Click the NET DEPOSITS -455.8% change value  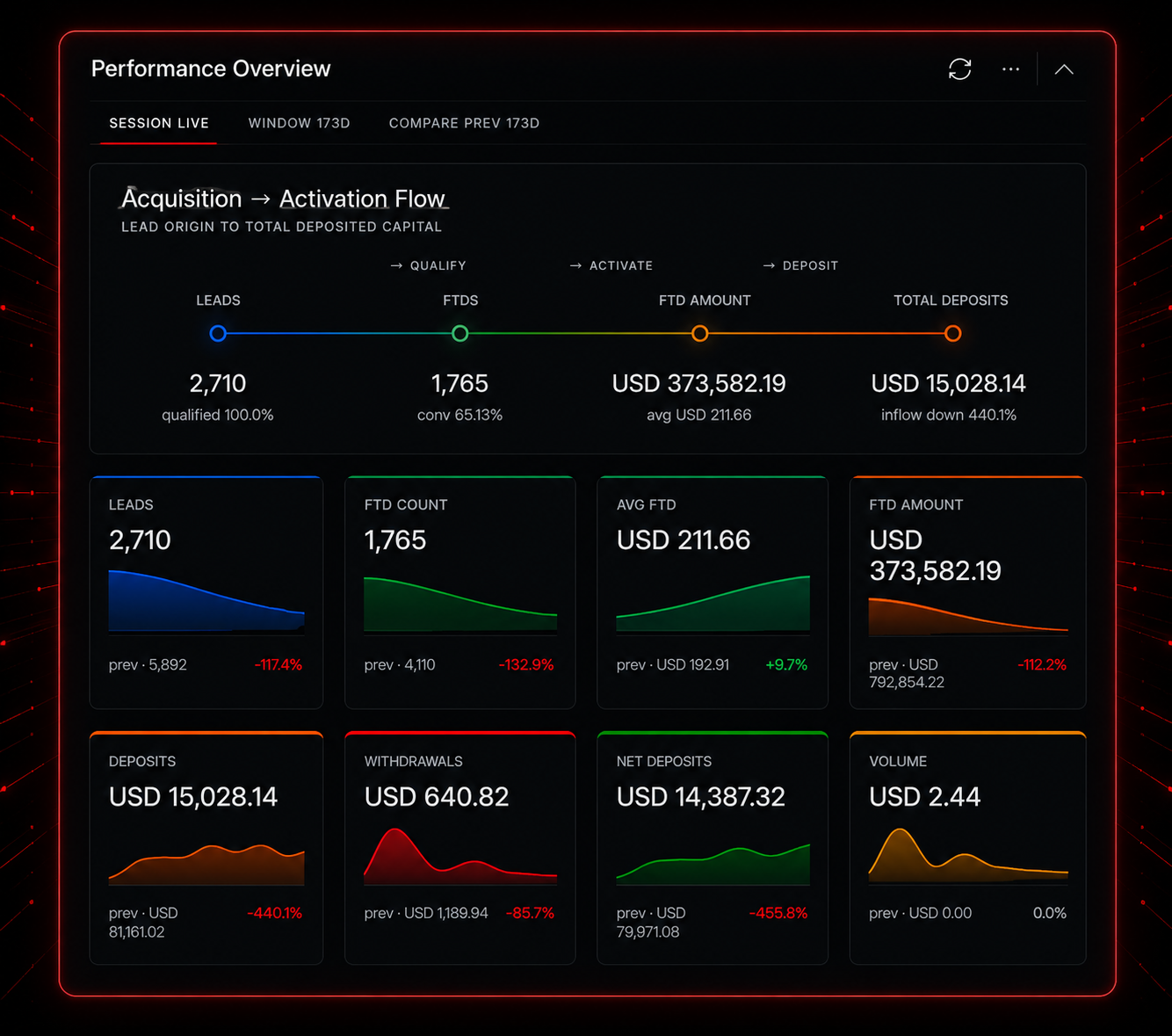[778, 913]
